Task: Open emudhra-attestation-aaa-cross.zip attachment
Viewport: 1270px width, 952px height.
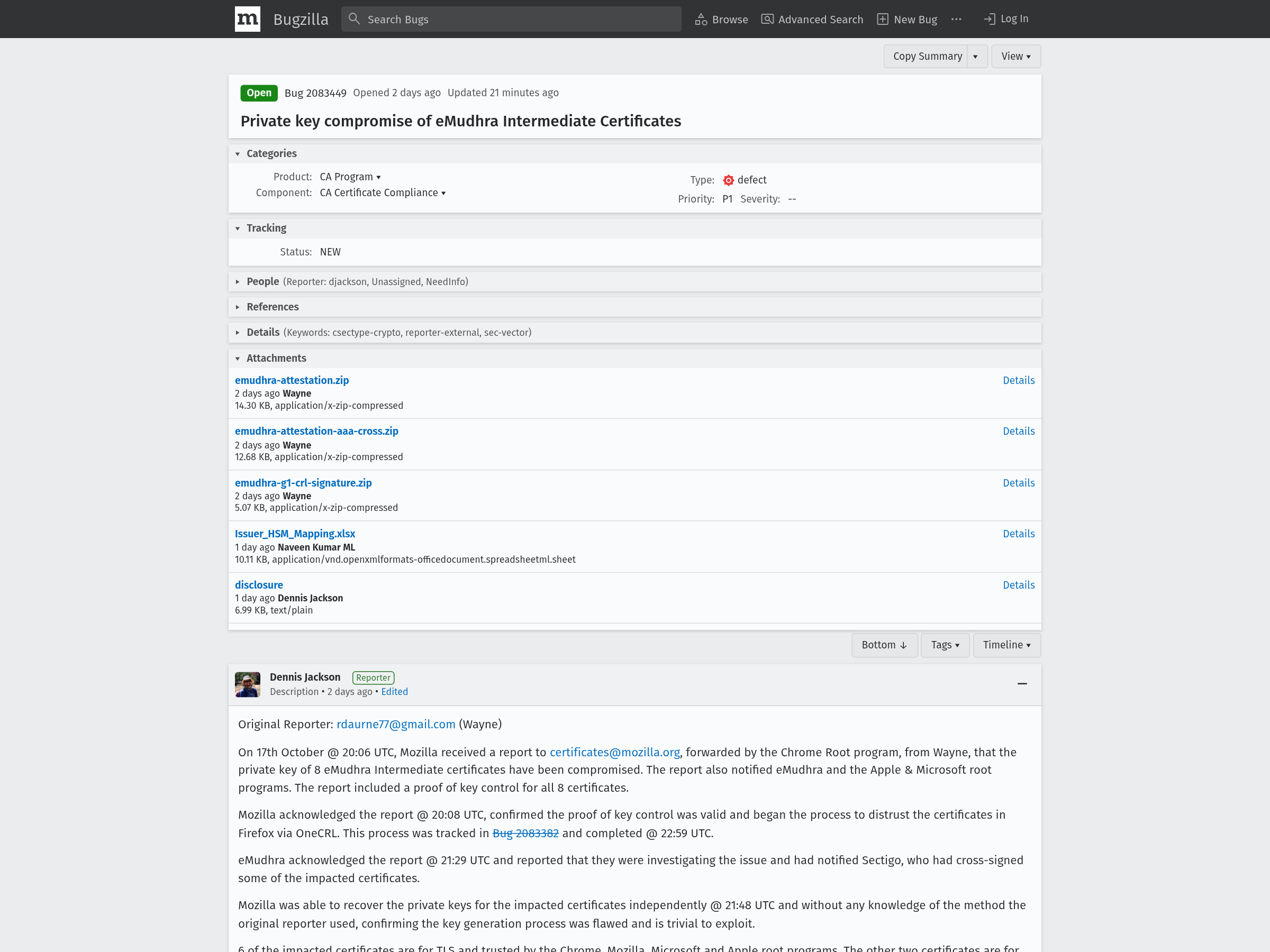Action: point(316,431)
